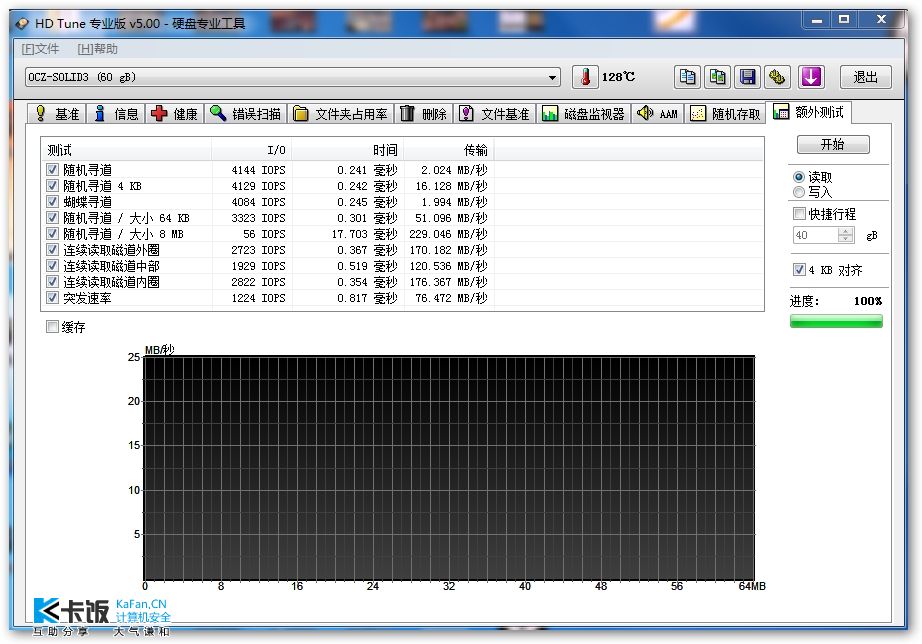Select the AAM tab

tap(657, 114)
